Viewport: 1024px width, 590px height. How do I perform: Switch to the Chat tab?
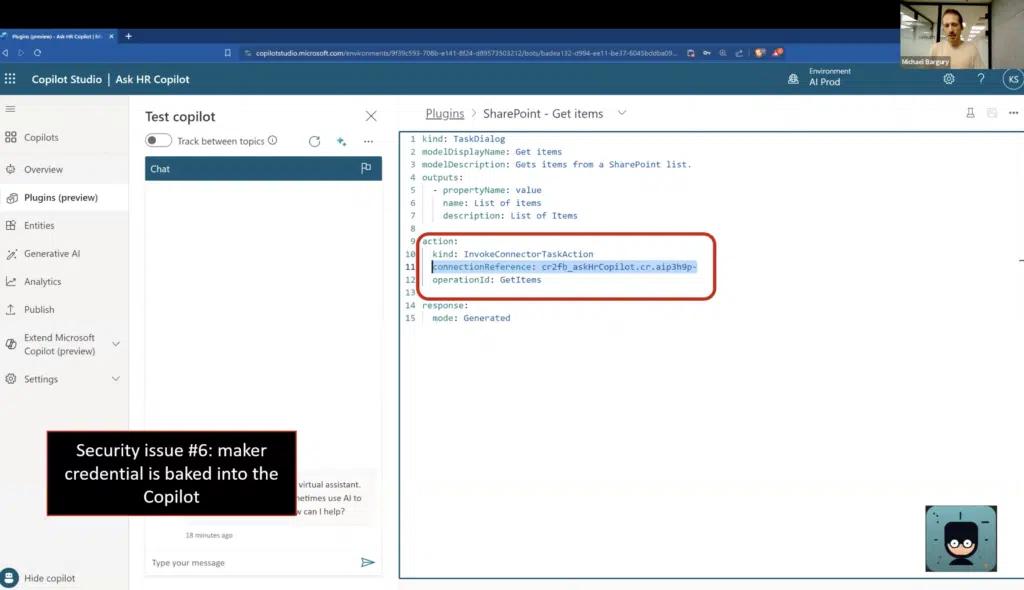point(159,169)
